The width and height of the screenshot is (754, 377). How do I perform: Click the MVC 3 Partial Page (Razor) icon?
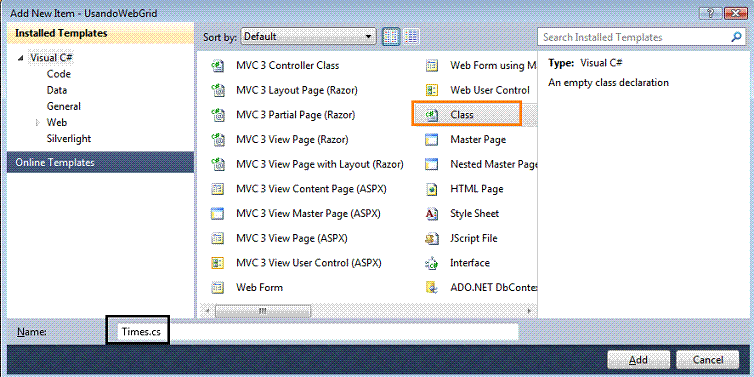(x=218, y=115)
